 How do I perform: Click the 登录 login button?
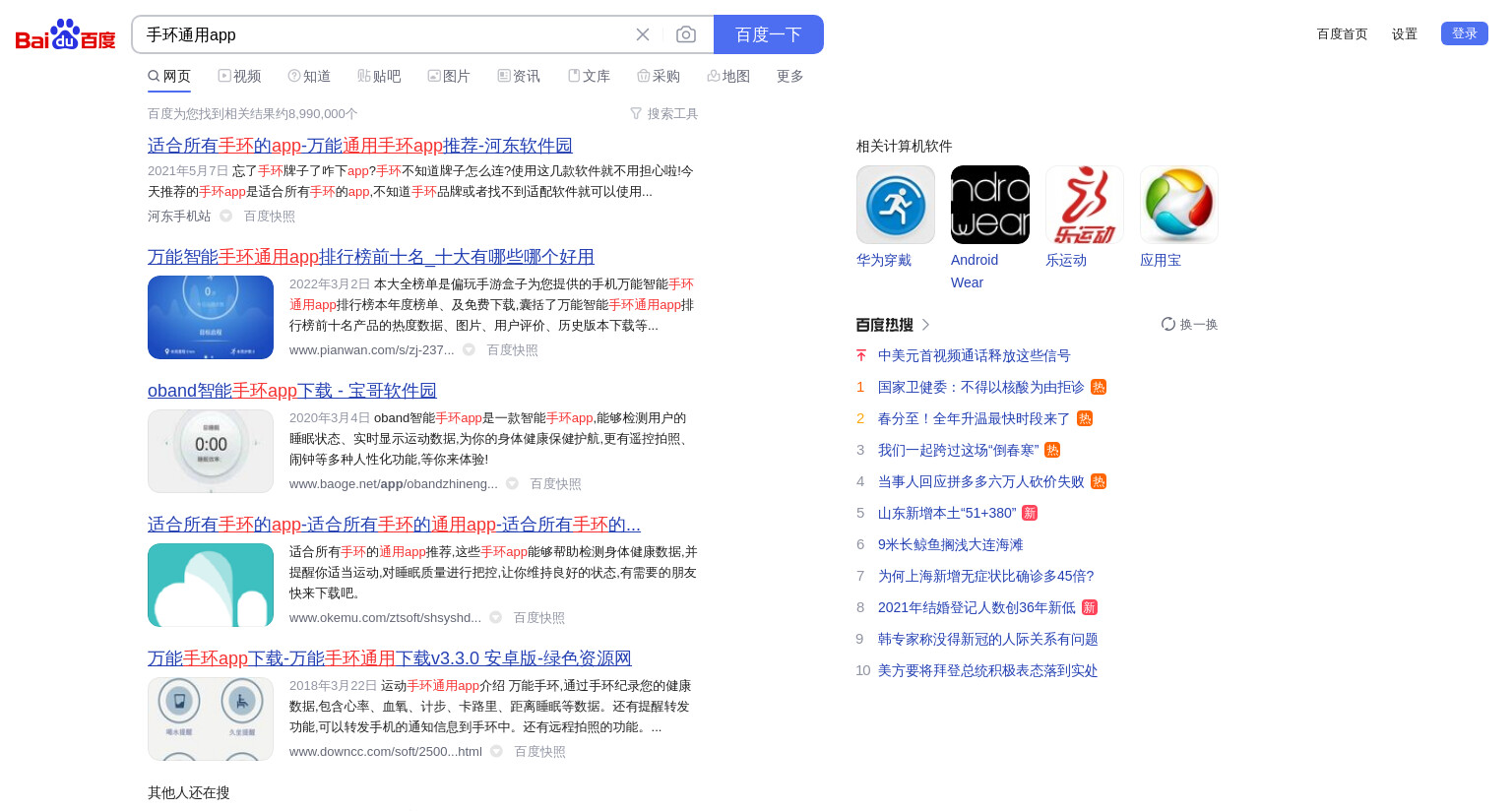(x=1465, y=33)
